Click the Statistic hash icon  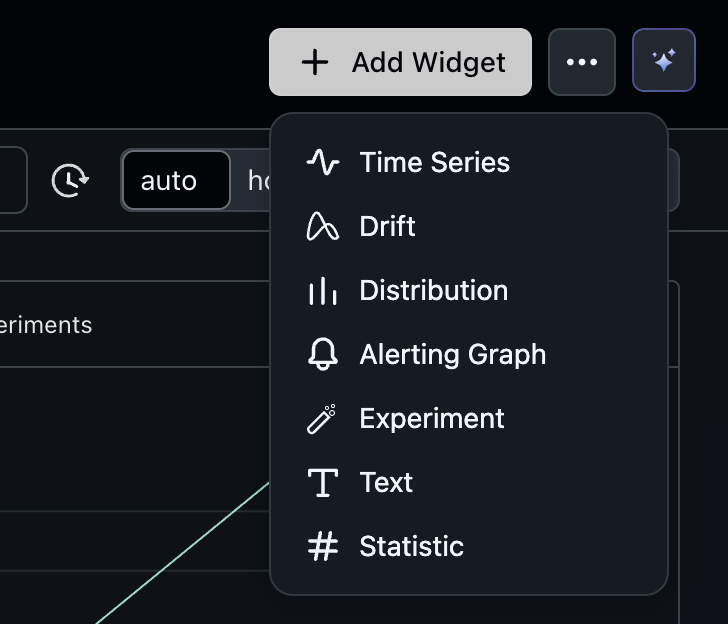click(322, 547)
